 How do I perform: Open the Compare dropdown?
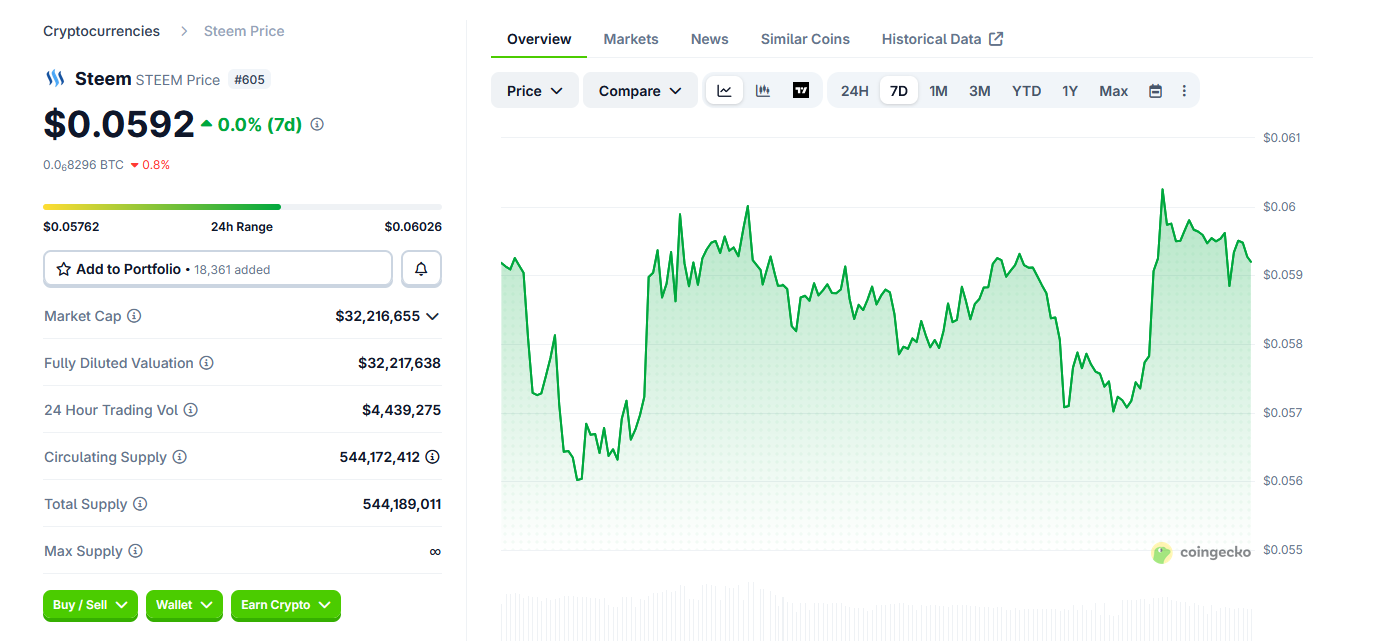coord(640,91)
